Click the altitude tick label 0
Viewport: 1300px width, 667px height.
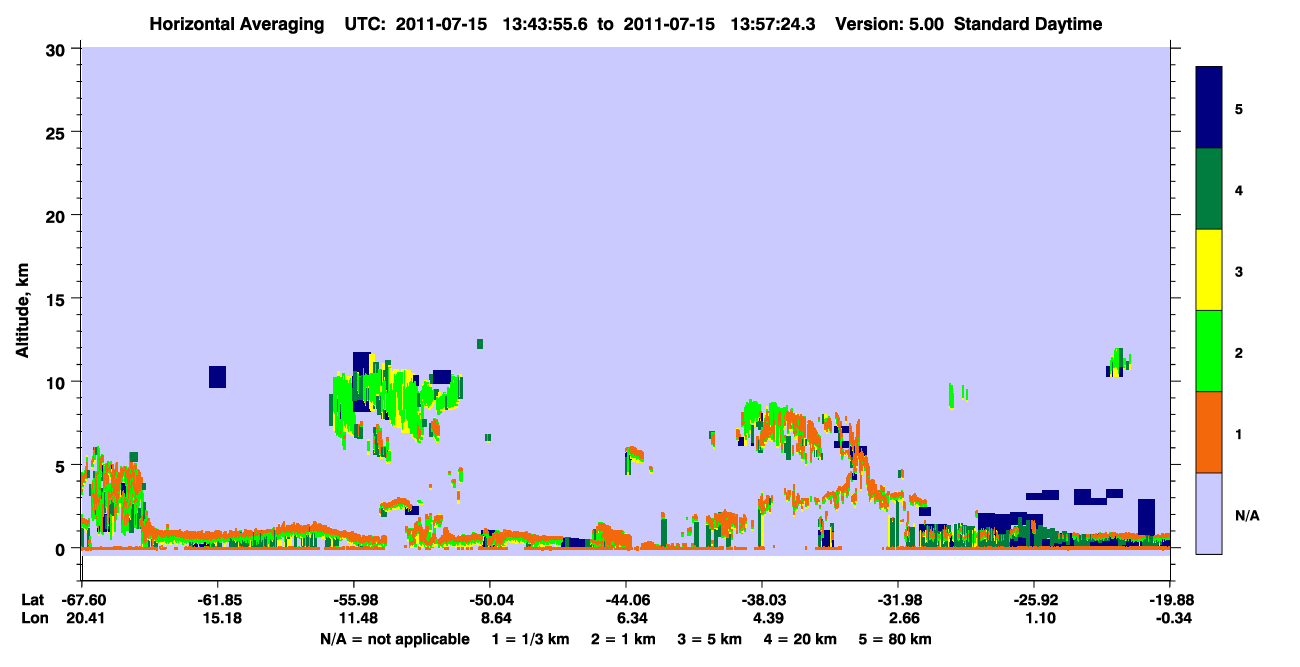click(62, 549)
